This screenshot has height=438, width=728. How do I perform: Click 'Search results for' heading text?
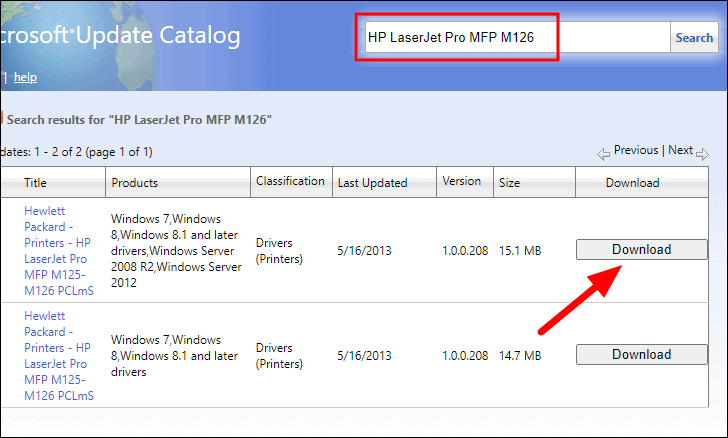139,120
